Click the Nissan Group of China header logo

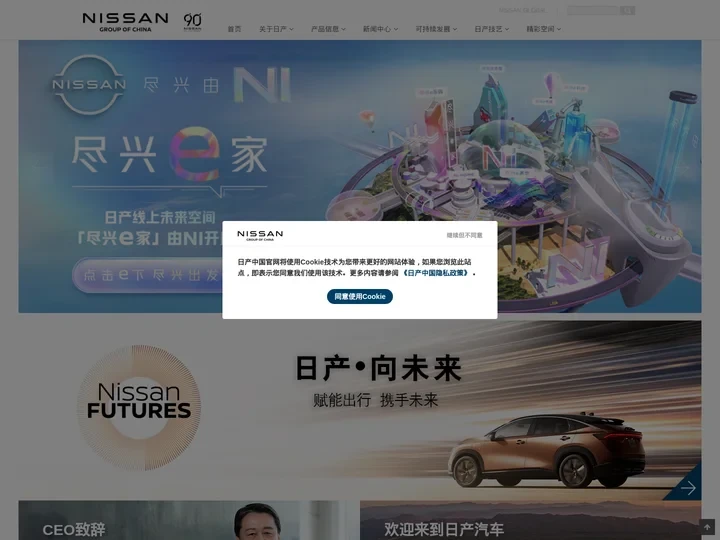click(125, 22)
